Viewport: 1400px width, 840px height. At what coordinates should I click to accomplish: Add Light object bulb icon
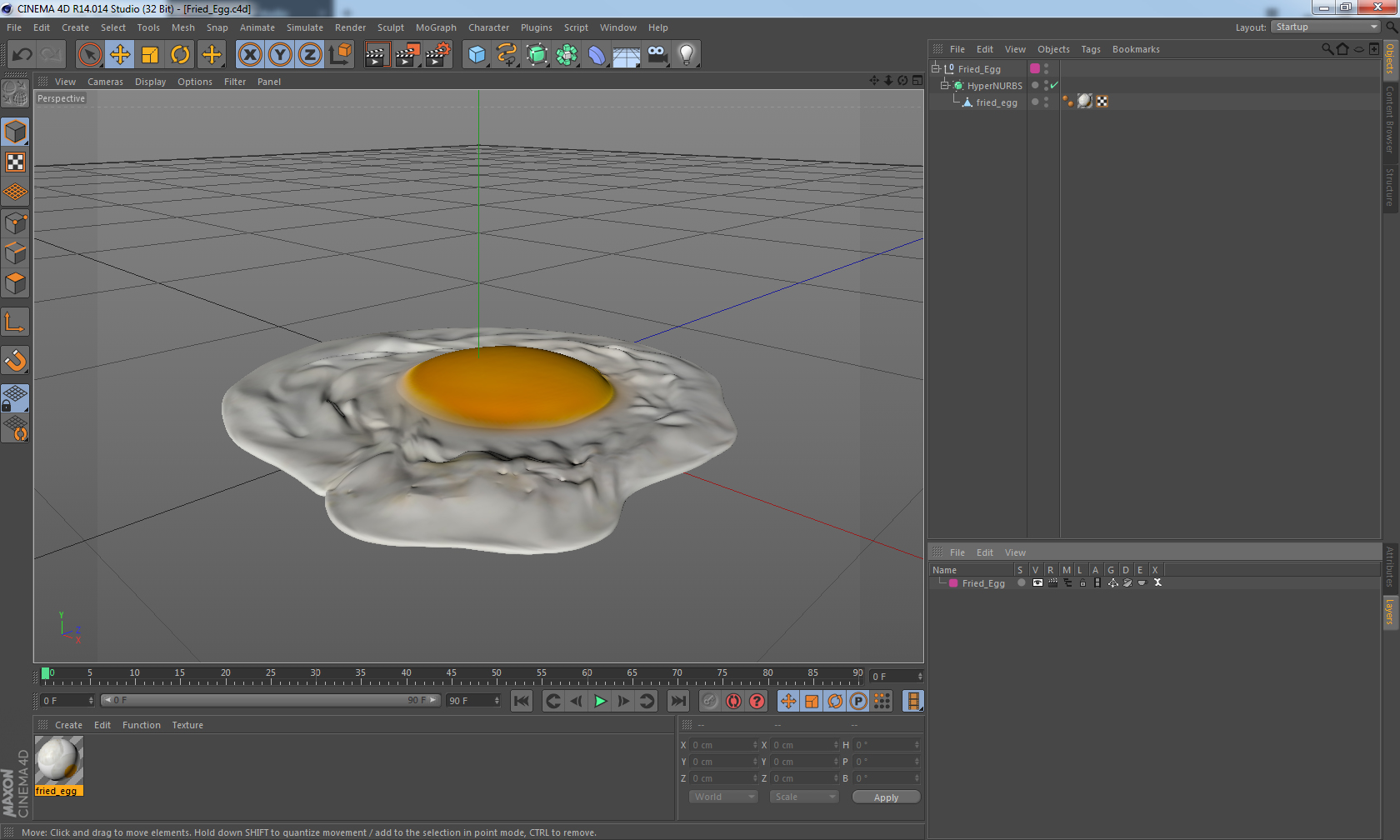(687, 55)
